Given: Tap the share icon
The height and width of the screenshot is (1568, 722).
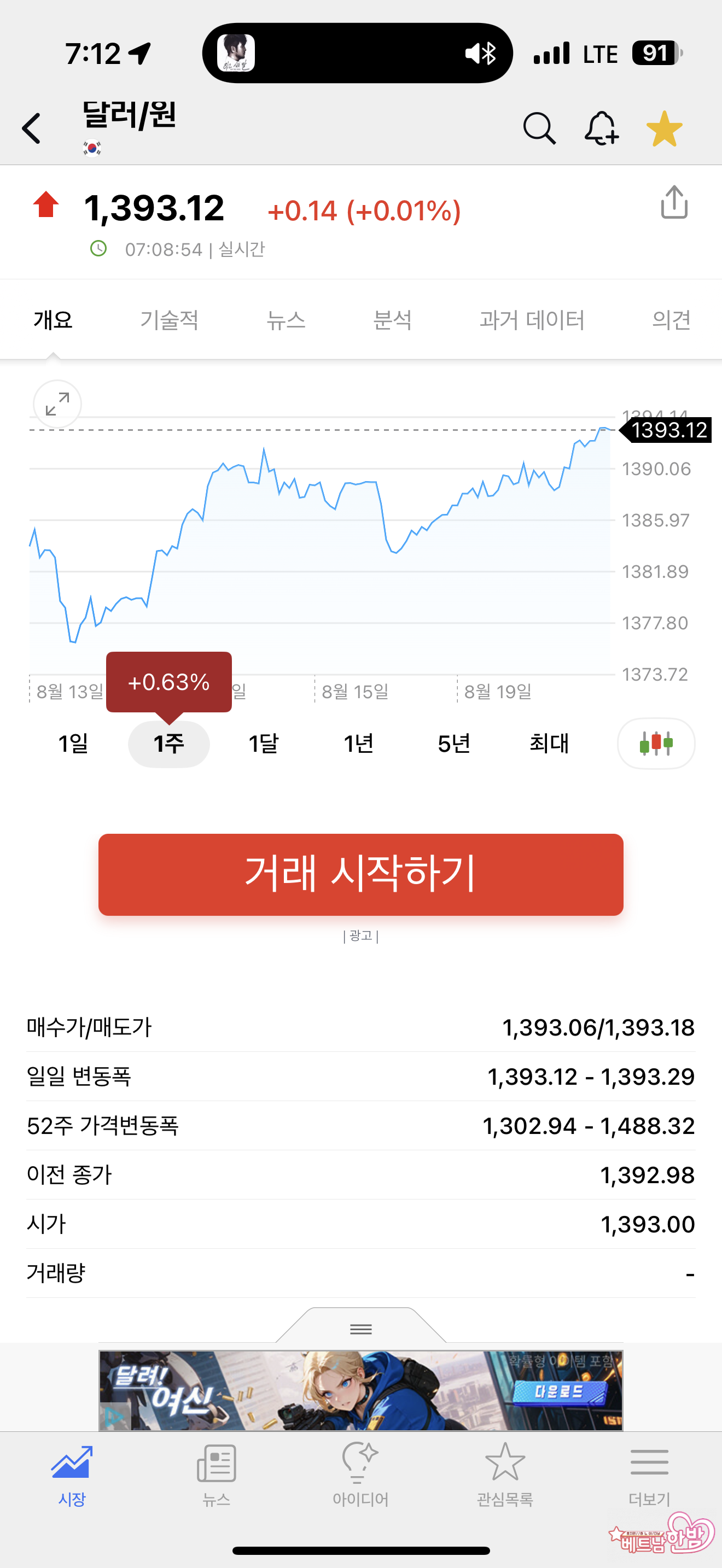Looking at the screenshot, I should click(x=674, y=203).
